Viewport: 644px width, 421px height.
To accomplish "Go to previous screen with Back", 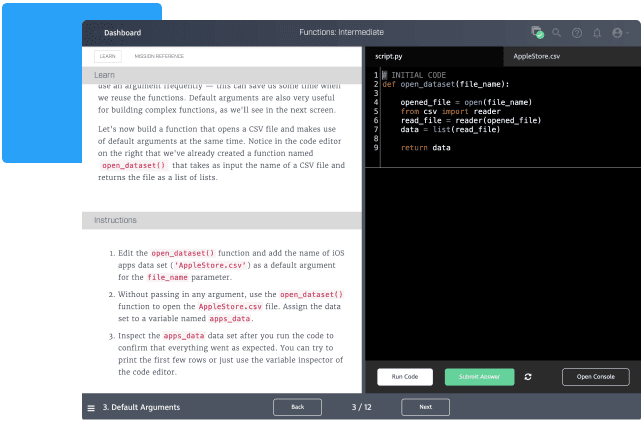I will click(297, 407).
